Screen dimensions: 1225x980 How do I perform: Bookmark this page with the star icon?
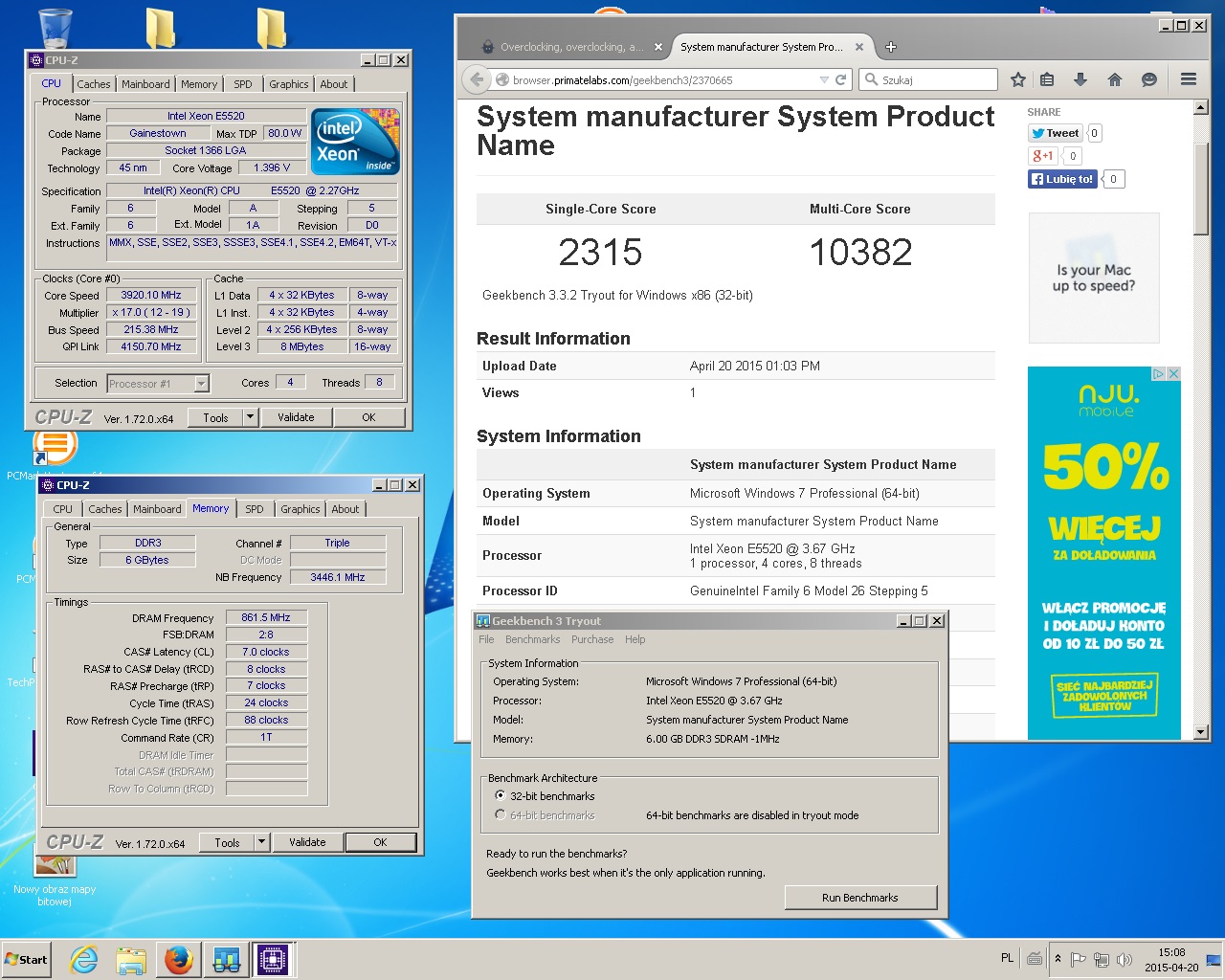tap(1017, 79)
